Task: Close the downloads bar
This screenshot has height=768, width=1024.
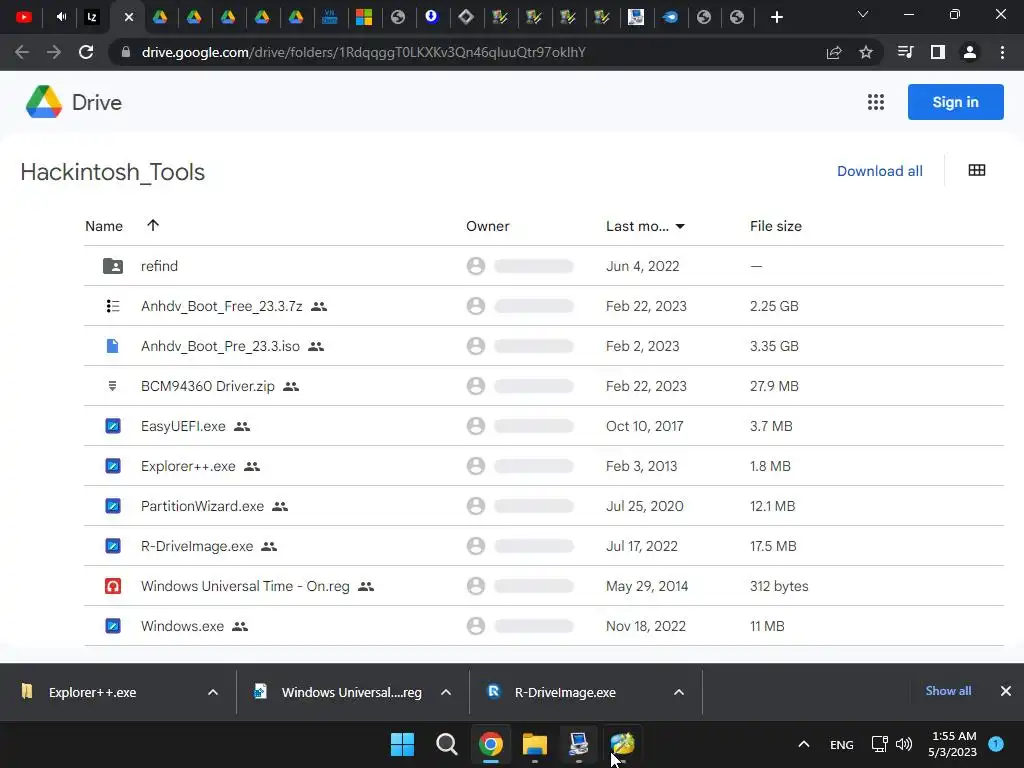Action: pos(1006,690)
